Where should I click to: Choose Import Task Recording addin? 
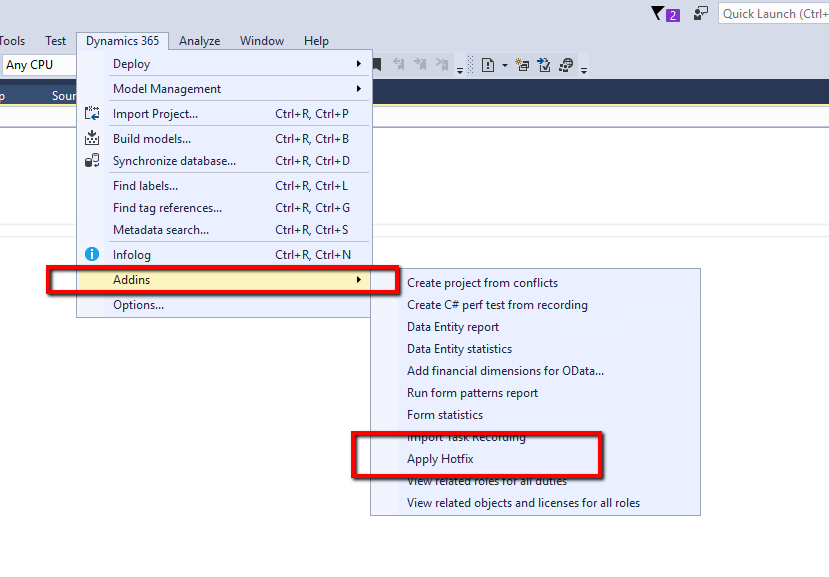click(536, 437)
